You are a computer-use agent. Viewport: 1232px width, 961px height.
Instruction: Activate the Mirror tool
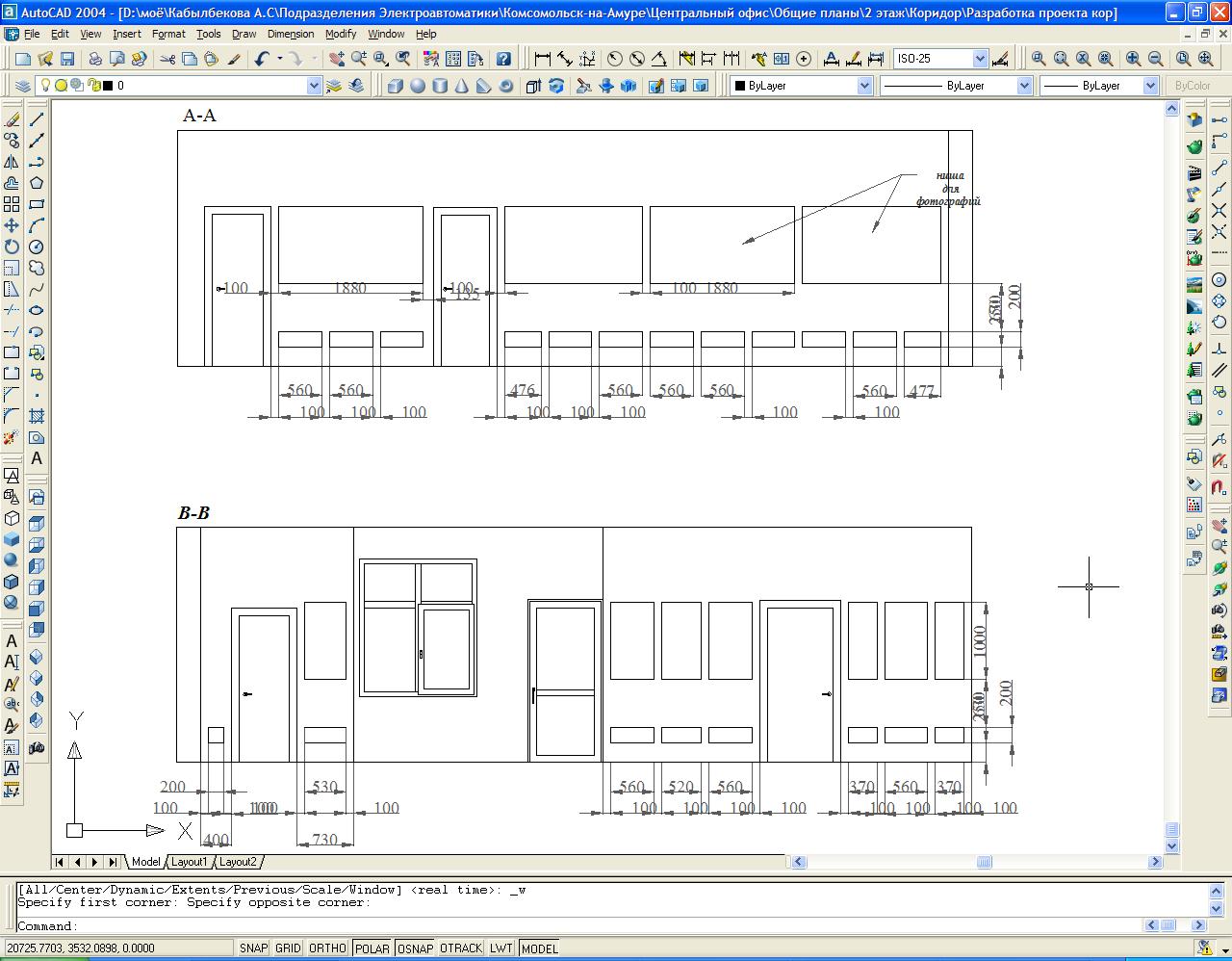pos(12,162)
